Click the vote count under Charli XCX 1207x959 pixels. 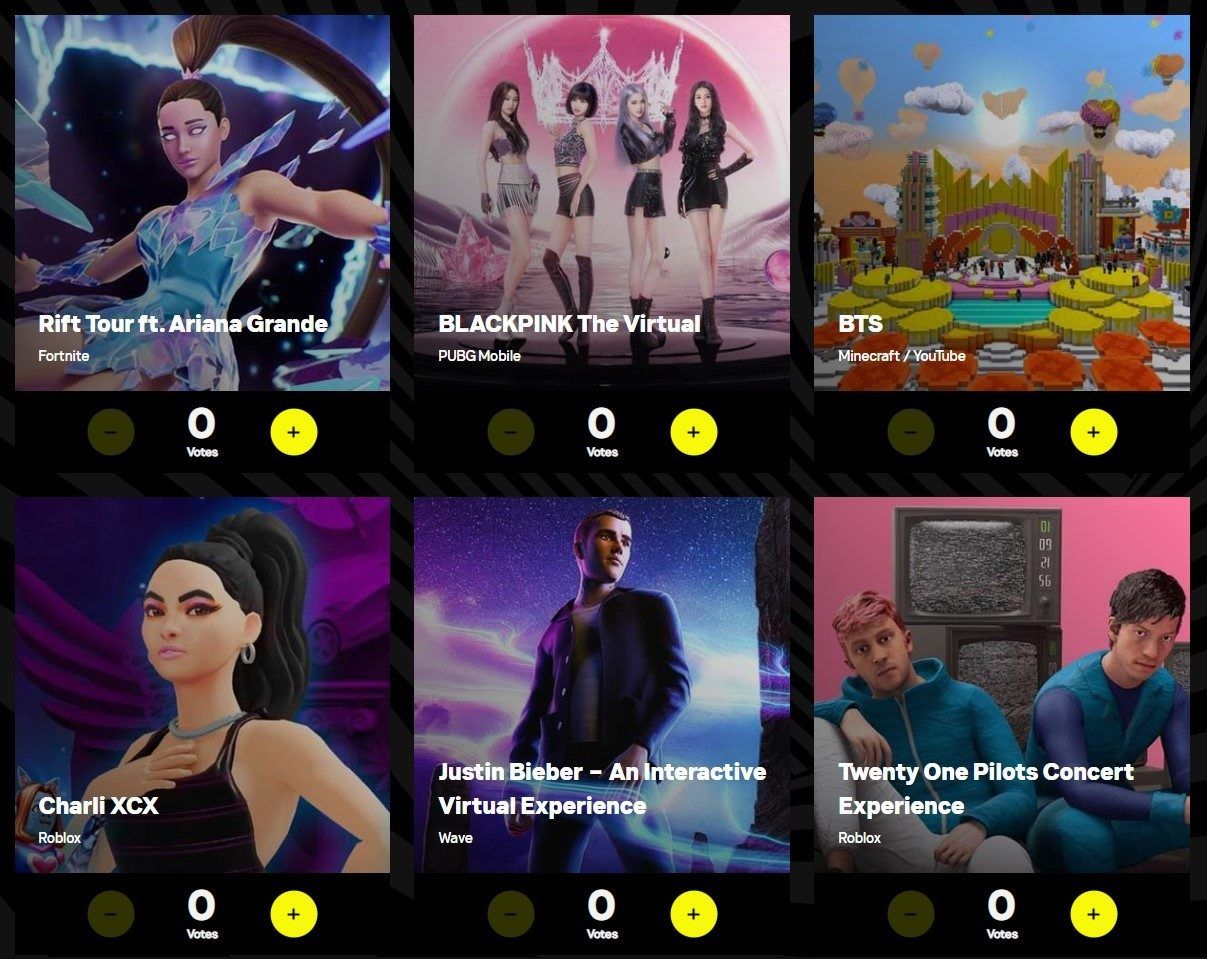[x=202, y=914]
